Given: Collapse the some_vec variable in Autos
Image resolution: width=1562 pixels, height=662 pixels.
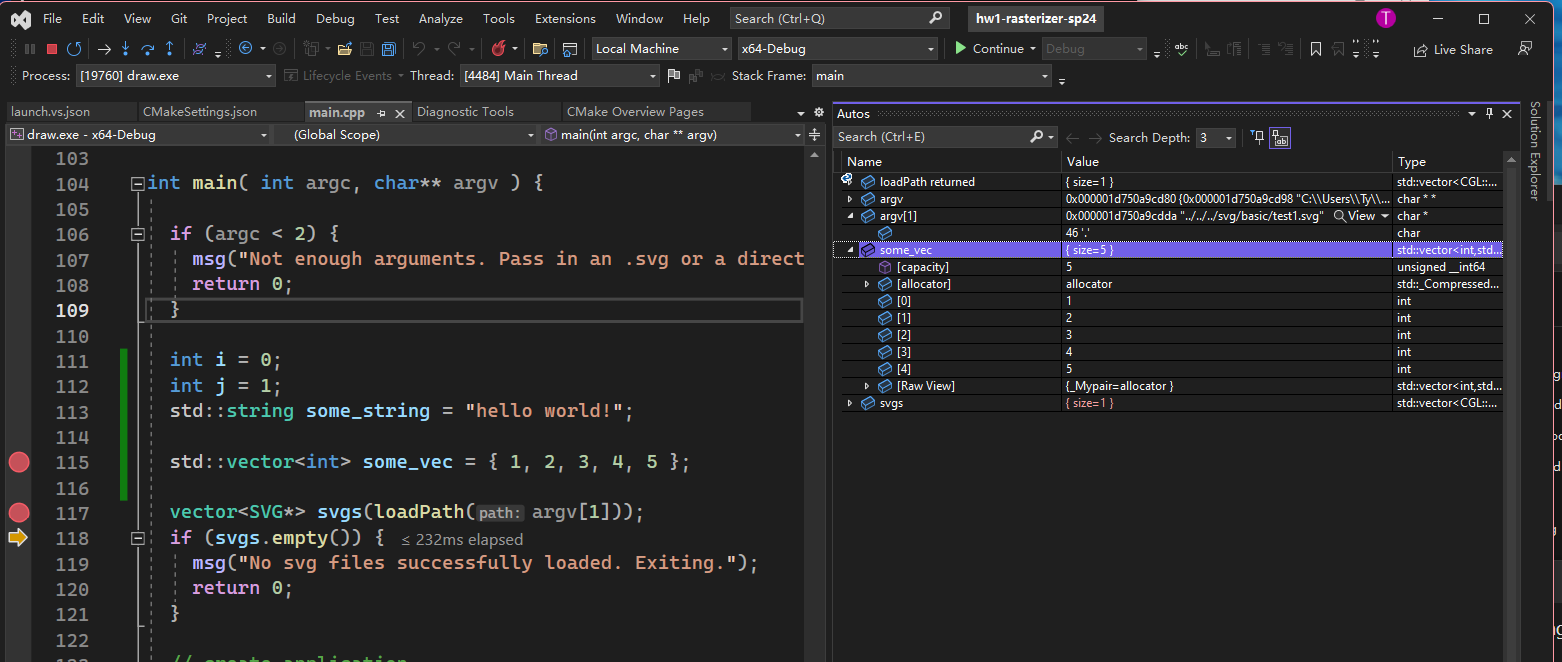Looking at the screenshot, I should 851,249.
